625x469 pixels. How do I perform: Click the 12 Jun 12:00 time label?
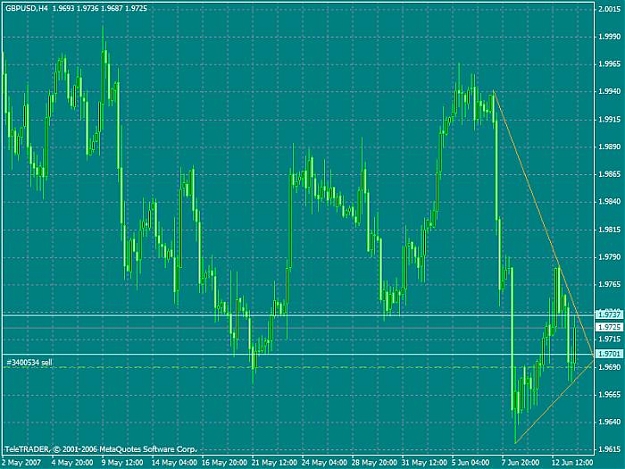click(573, 463)
